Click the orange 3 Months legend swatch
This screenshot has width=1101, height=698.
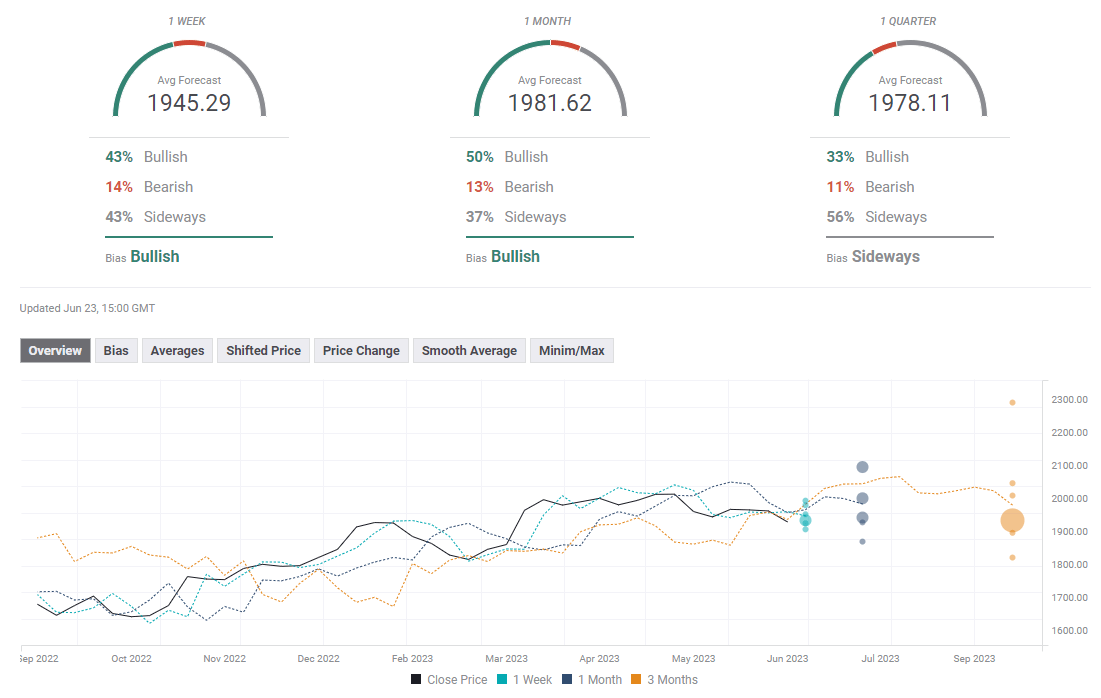tap(638, 680)
